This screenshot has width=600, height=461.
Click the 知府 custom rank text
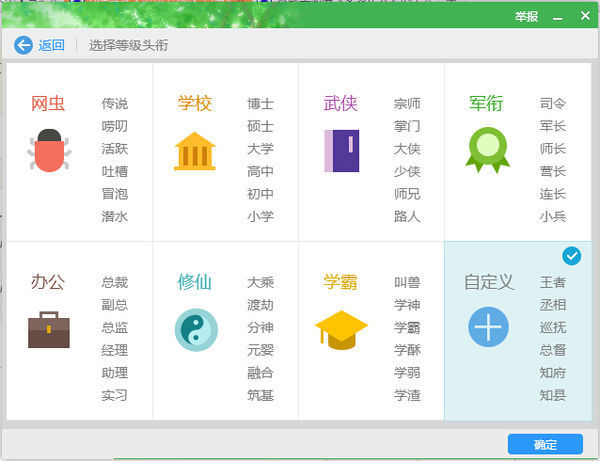click(x=553, y=372)
